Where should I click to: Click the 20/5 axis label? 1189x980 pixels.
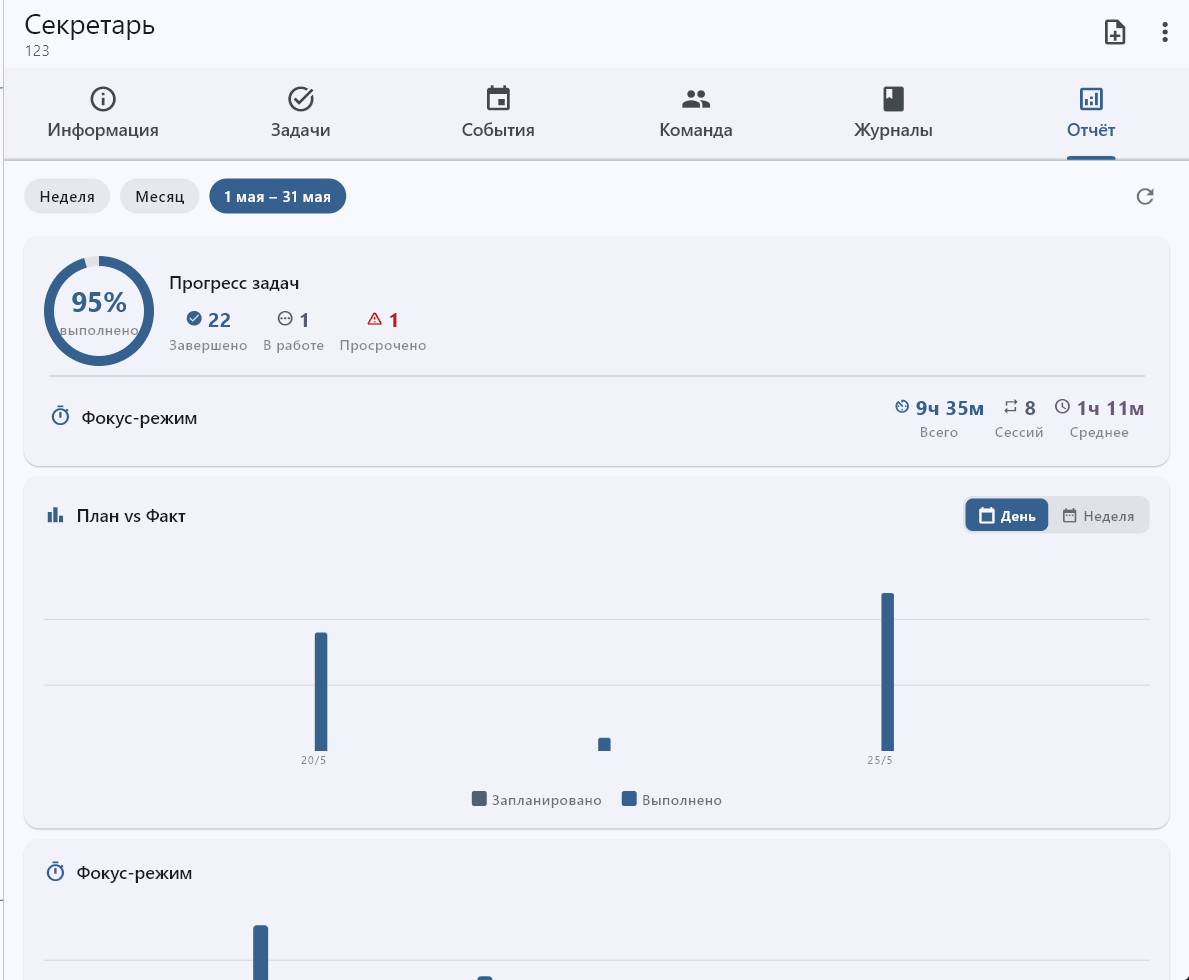(313, 760)
